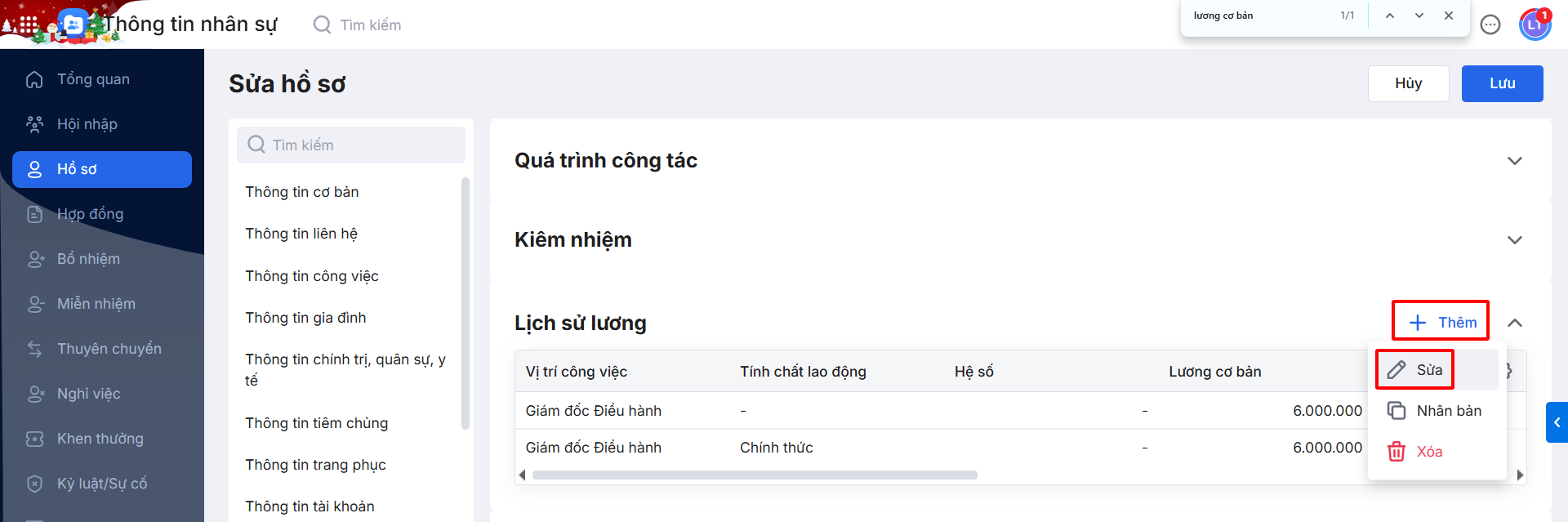This screenshot has height=522, width=1568.
Task: Click the Hủy button
Action: click(x=1408, y=83)
